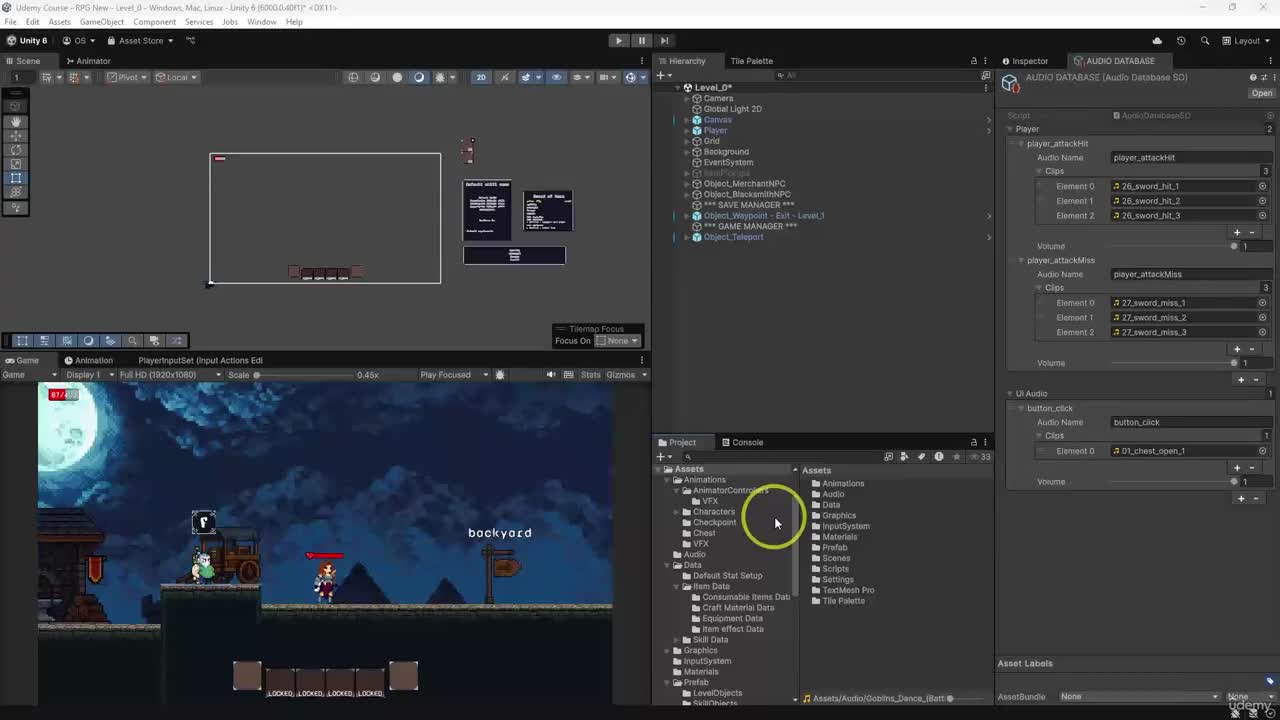Open the Prefab folder in Assets list
This screenshot has height=720, width=1280.
tap(834, 548)
